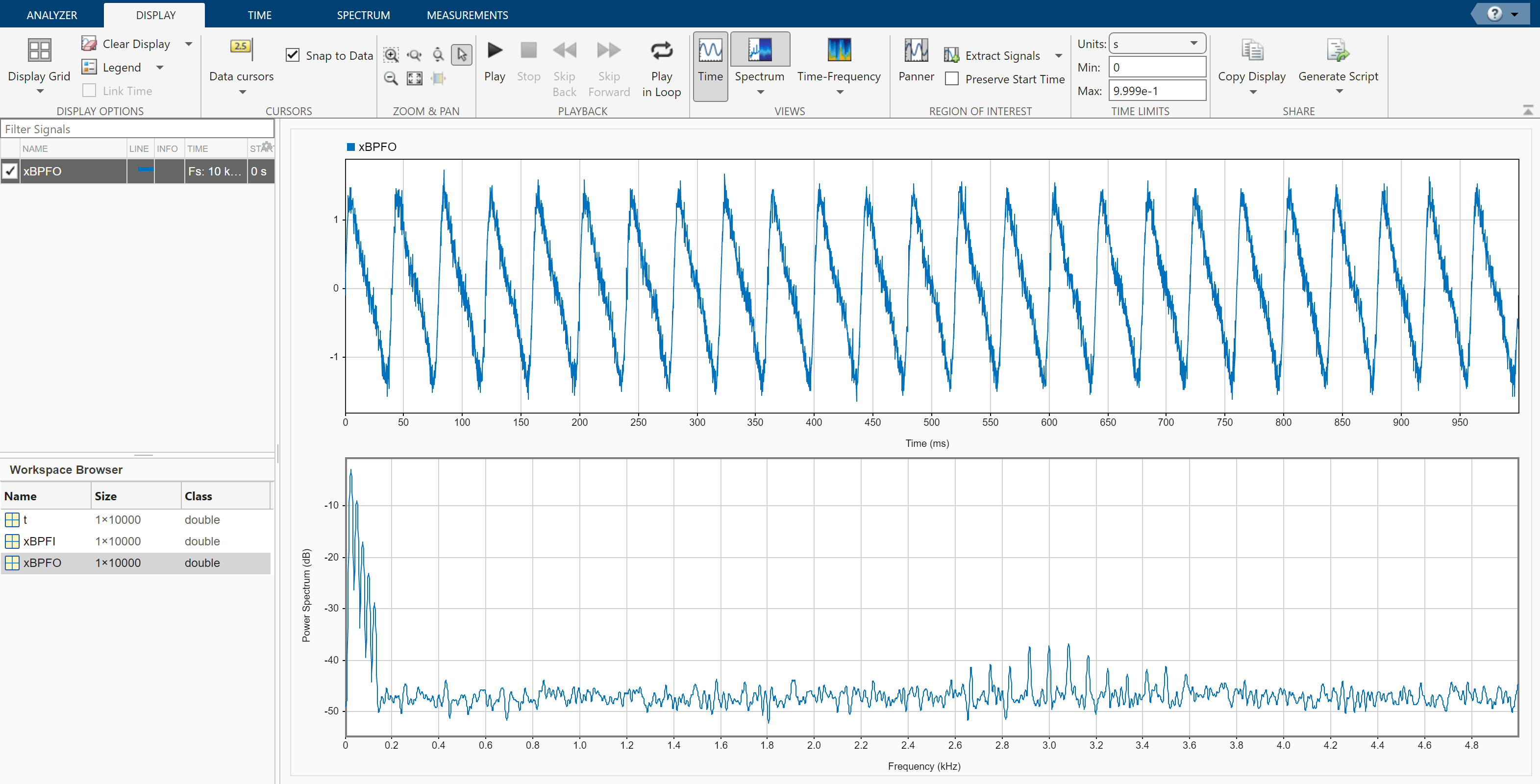Image resolution: width=1540 pixels, height=784 pixels.
Task: Click the Clear Display button
Action: pos(126,44)
